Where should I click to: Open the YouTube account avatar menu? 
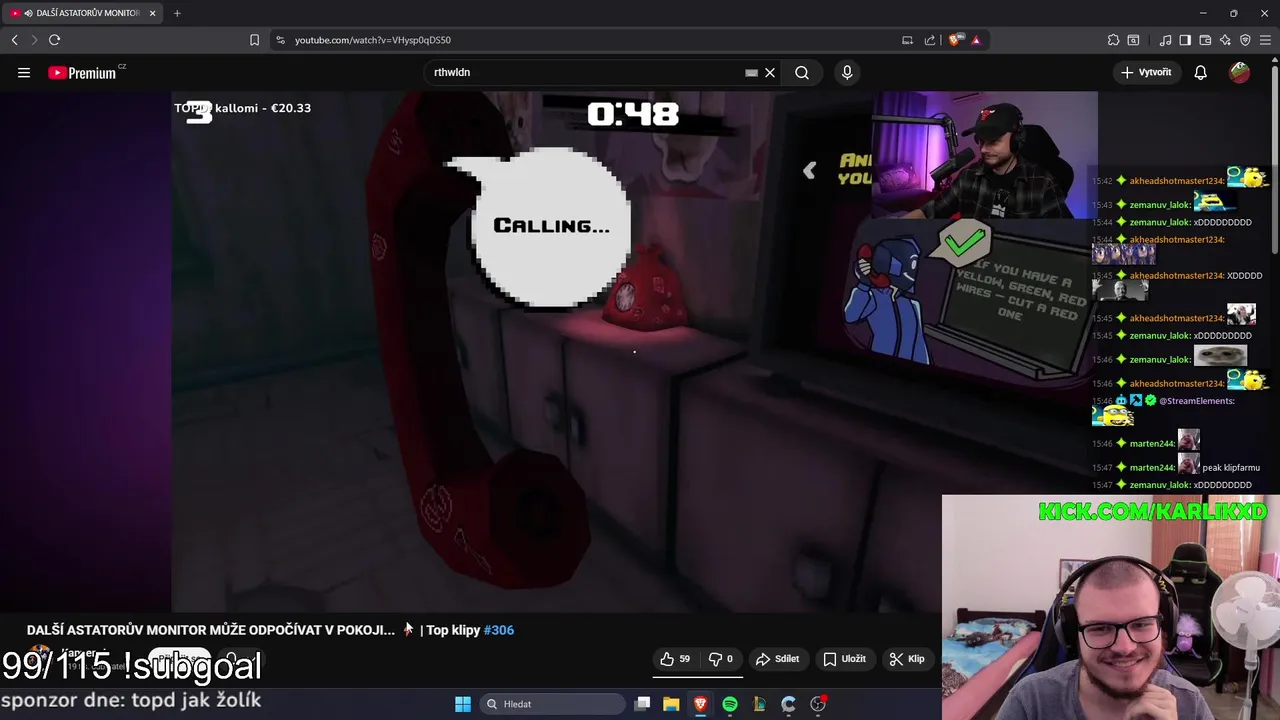(1240, 72)
